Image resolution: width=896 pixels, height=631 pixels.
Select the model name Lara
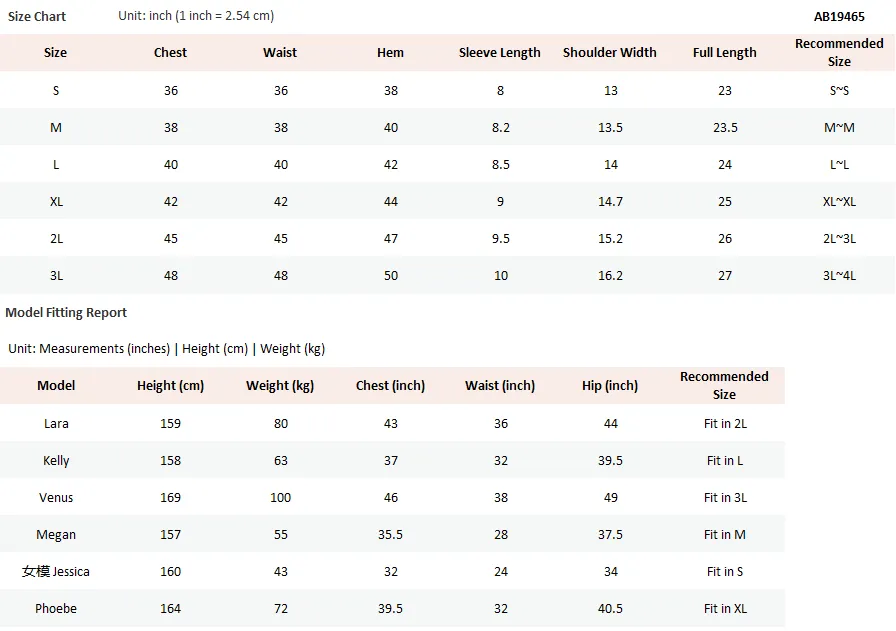point(56,424)
